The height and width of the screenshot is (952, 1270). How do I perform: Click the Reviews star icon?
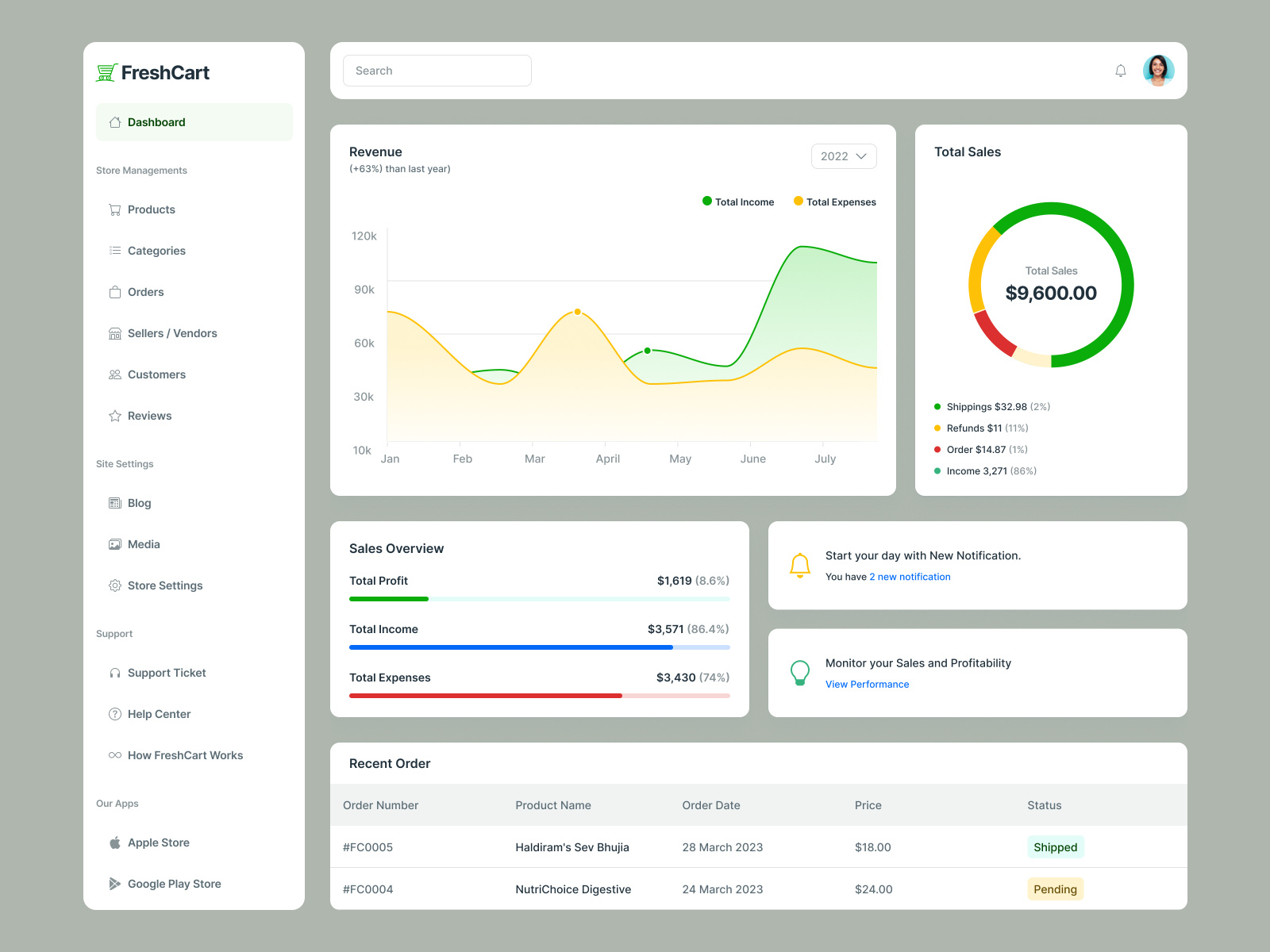pos(114,415)
